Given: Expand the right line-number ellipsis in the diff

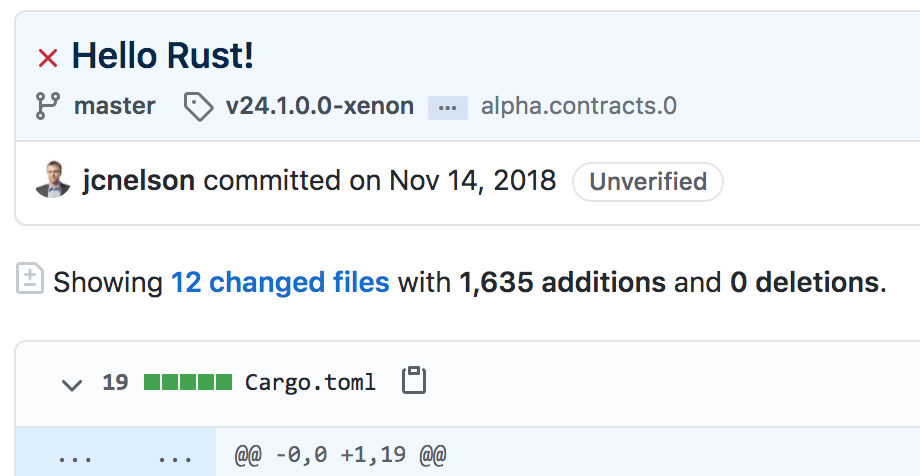Looking at the screenshot, I should 175,455.
